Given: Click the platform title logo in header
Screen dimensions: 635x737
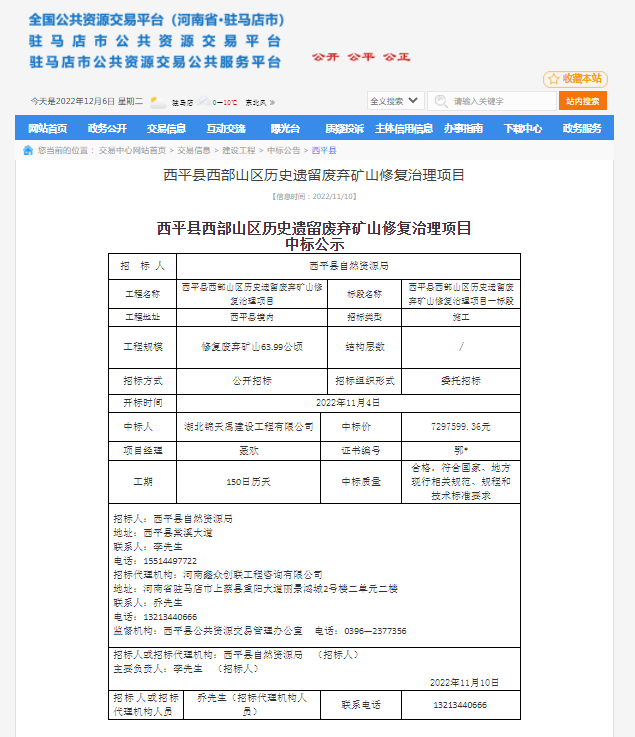Looking at the screenshot, I should 156,41.
